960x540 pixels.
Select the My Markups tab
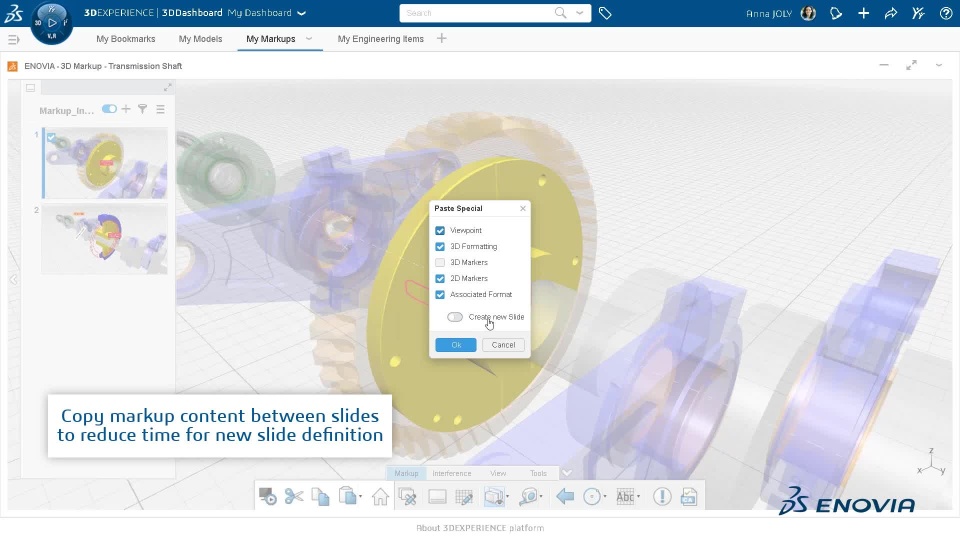(x=271, y=39)
